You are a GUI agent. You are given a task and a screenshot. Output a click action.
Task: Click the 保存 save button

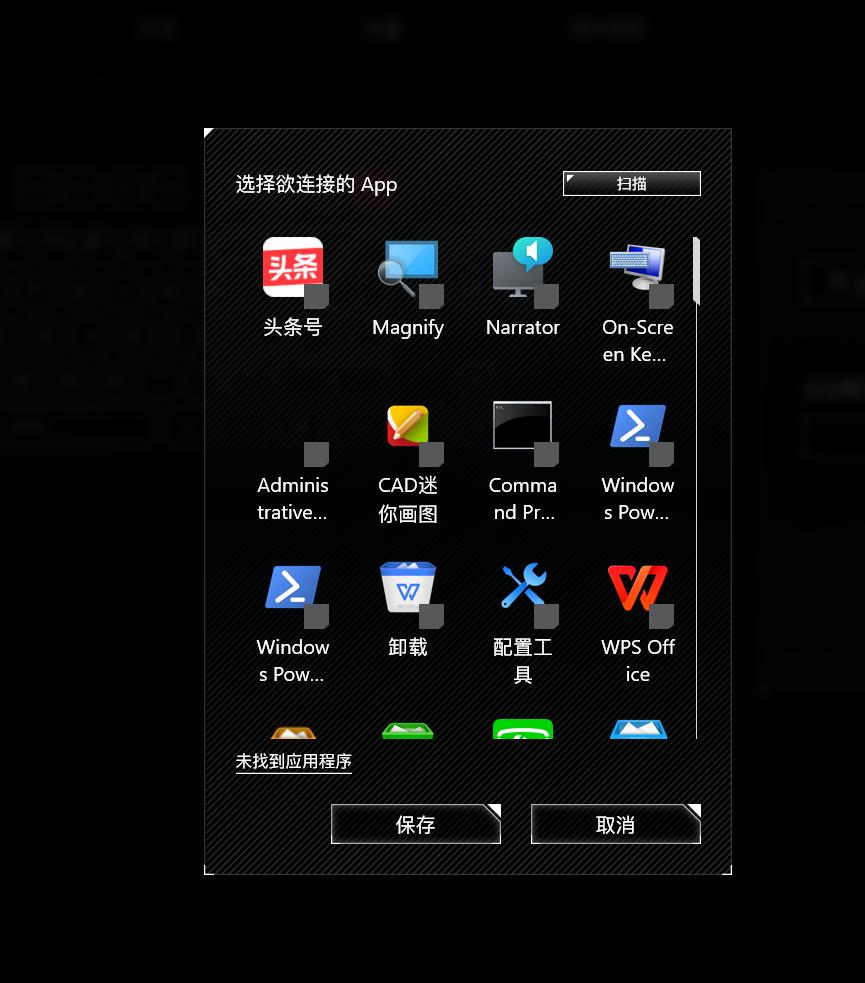click(x=415, y=823)
